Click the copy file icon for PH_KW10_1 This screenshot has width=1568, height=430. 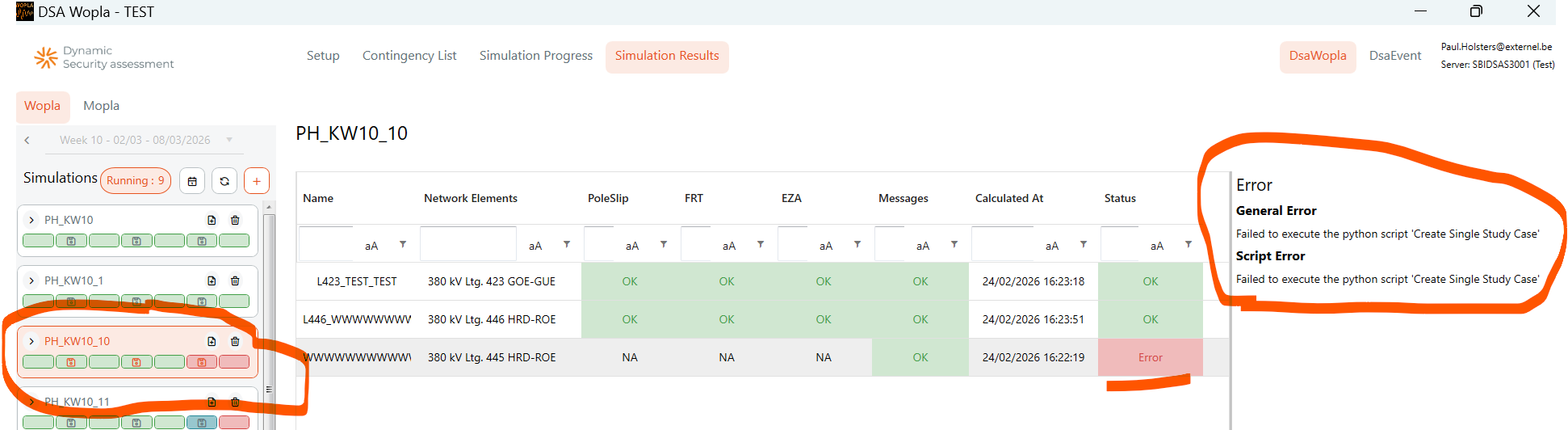[212, 280]
